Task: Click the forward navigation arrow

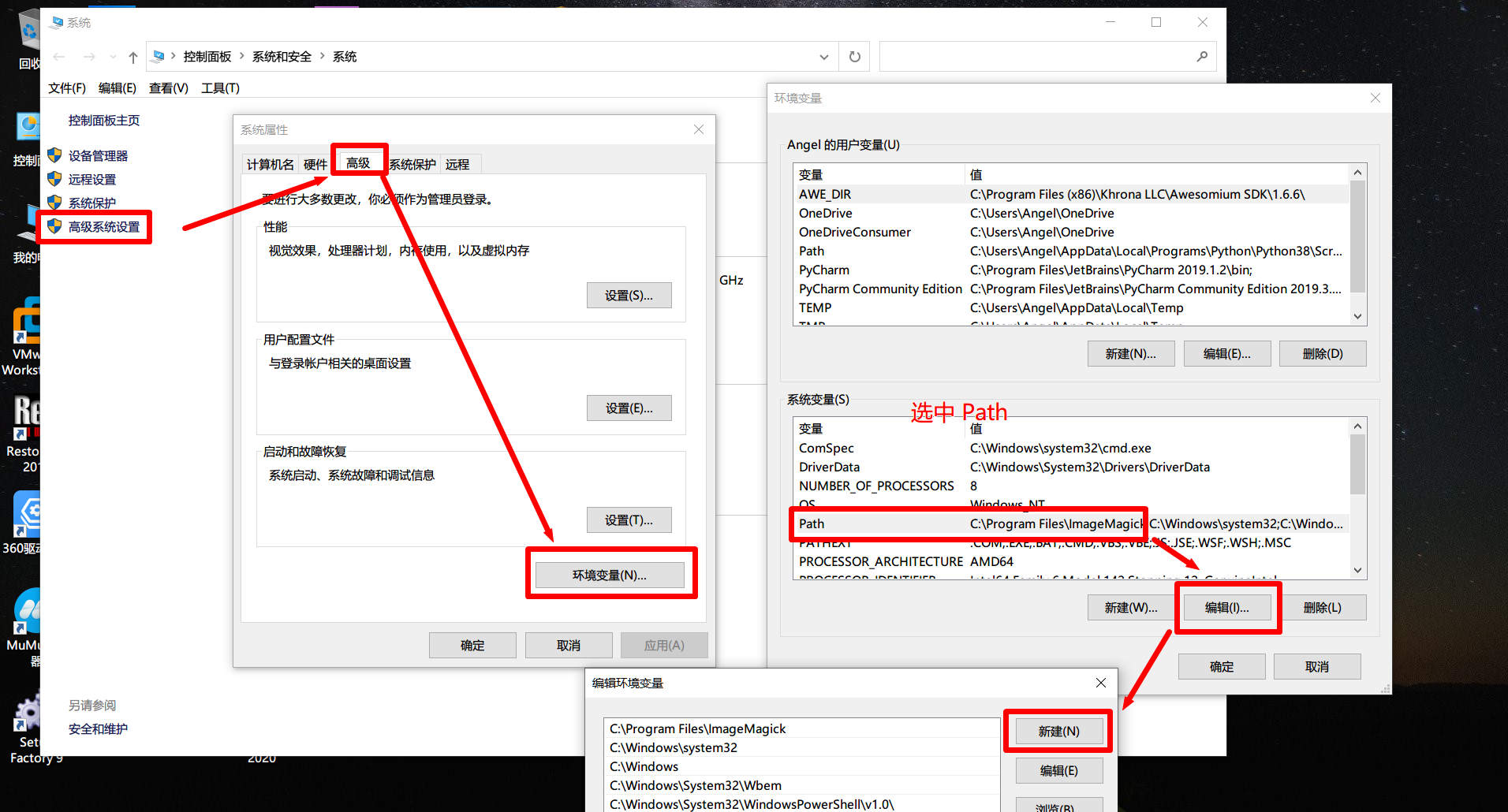Action: click(x=89, y=57)
